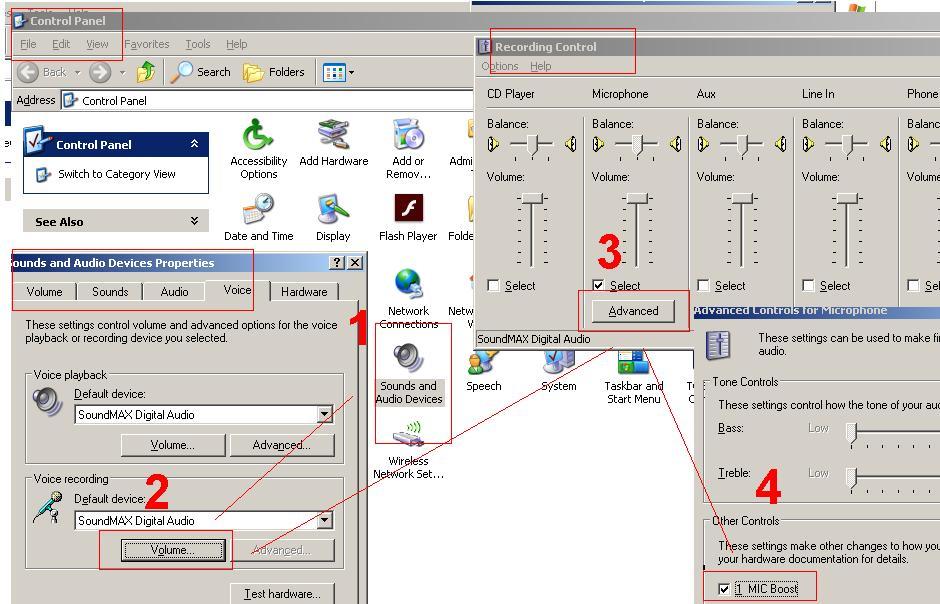
Task: Expand the See Also section
Action: [x=194, y=221]
